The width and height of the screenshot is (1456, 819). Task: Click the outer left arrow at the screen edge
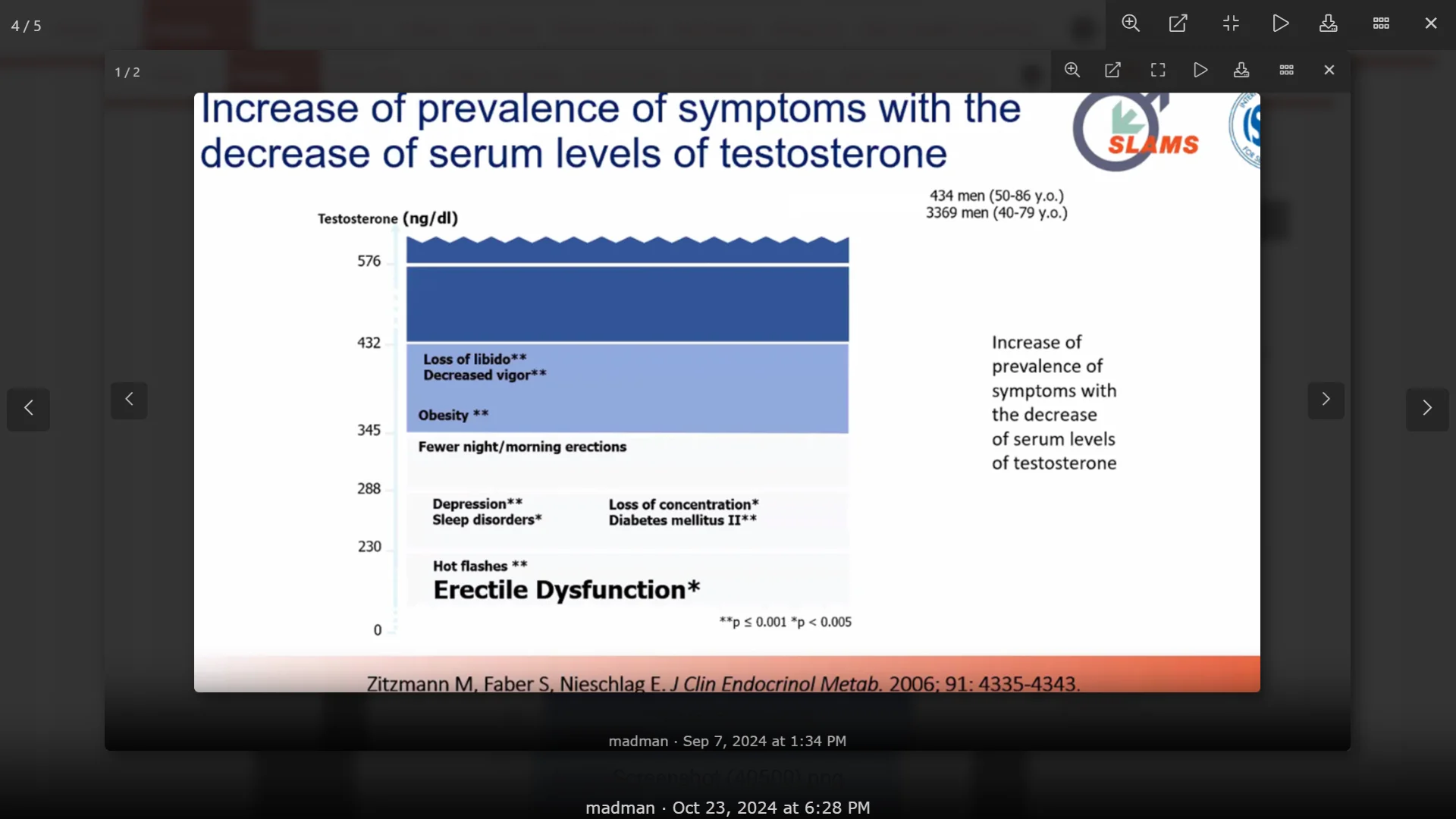tap(28, 409)
